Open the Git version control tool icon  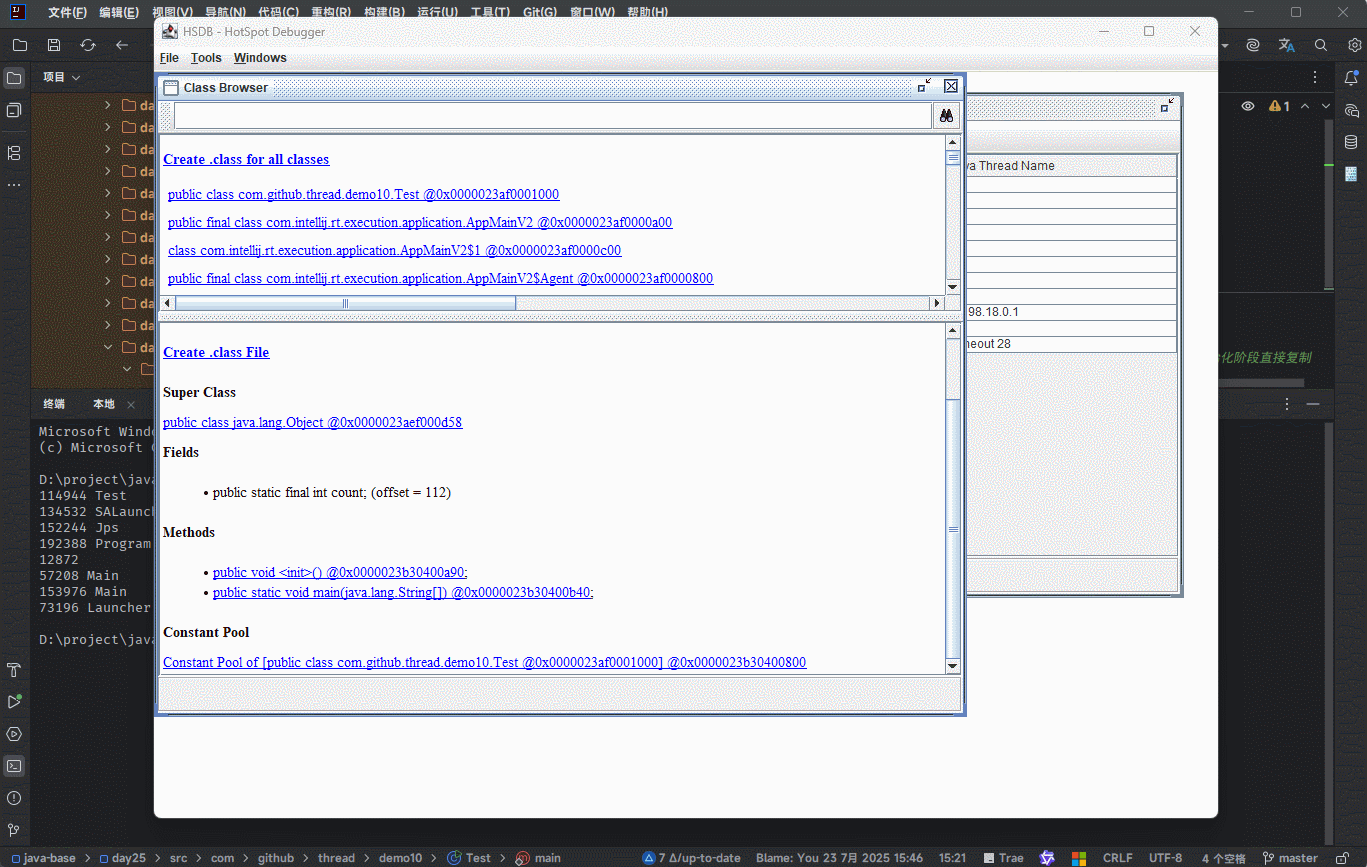point(14,830)
